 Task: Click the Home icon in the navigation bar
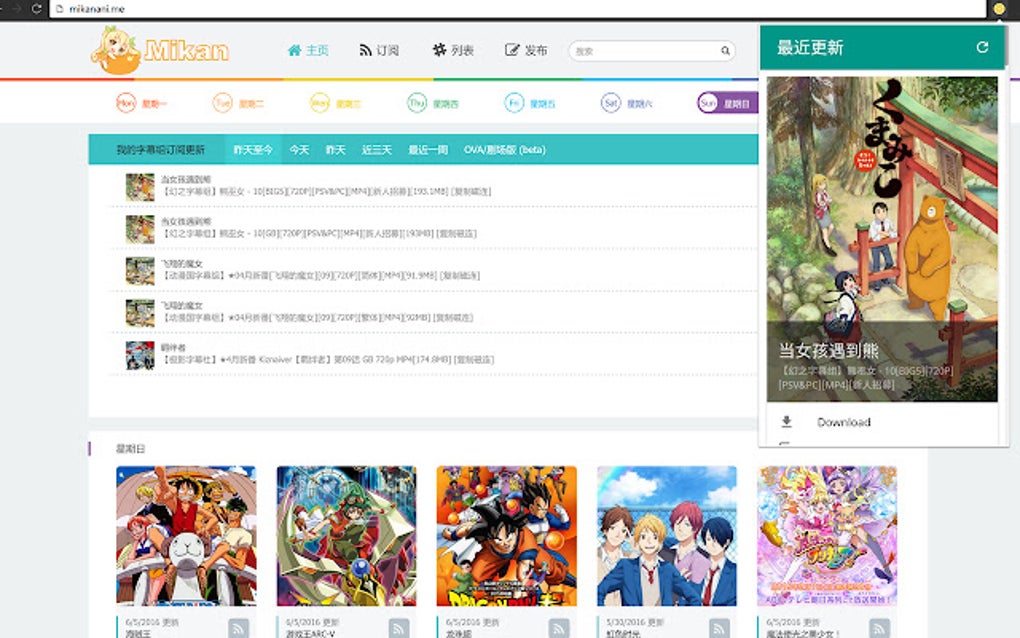click(x=296, y=48)
